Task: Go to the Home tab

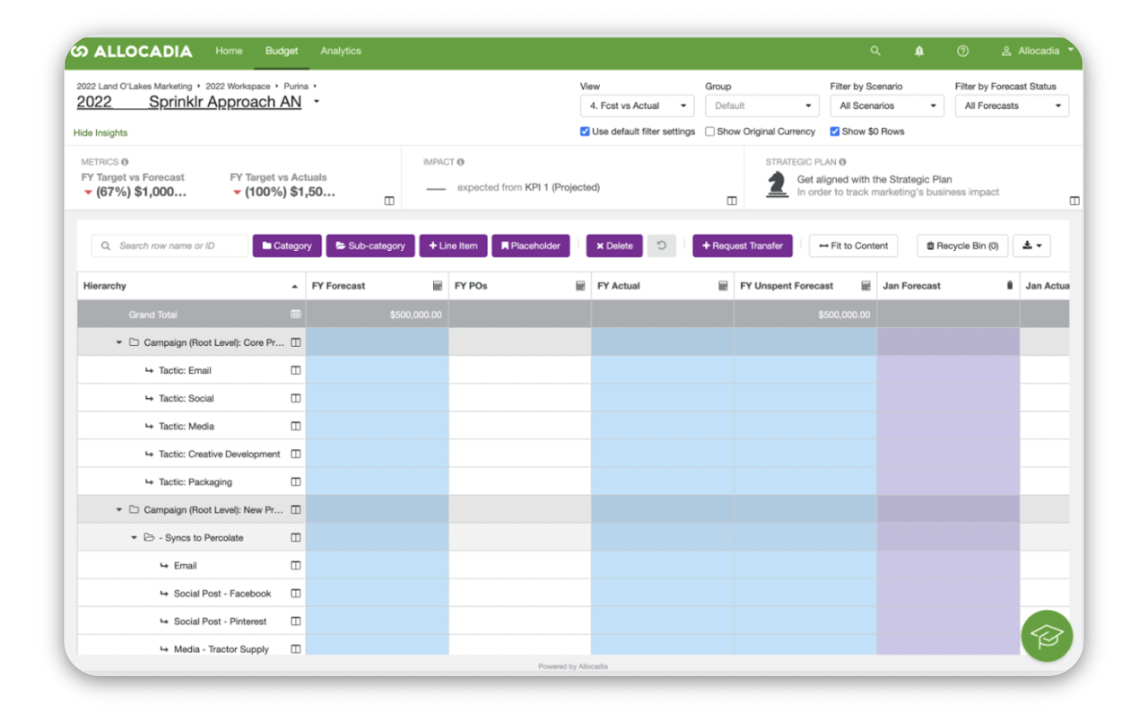Action: (x=229, y=51)
